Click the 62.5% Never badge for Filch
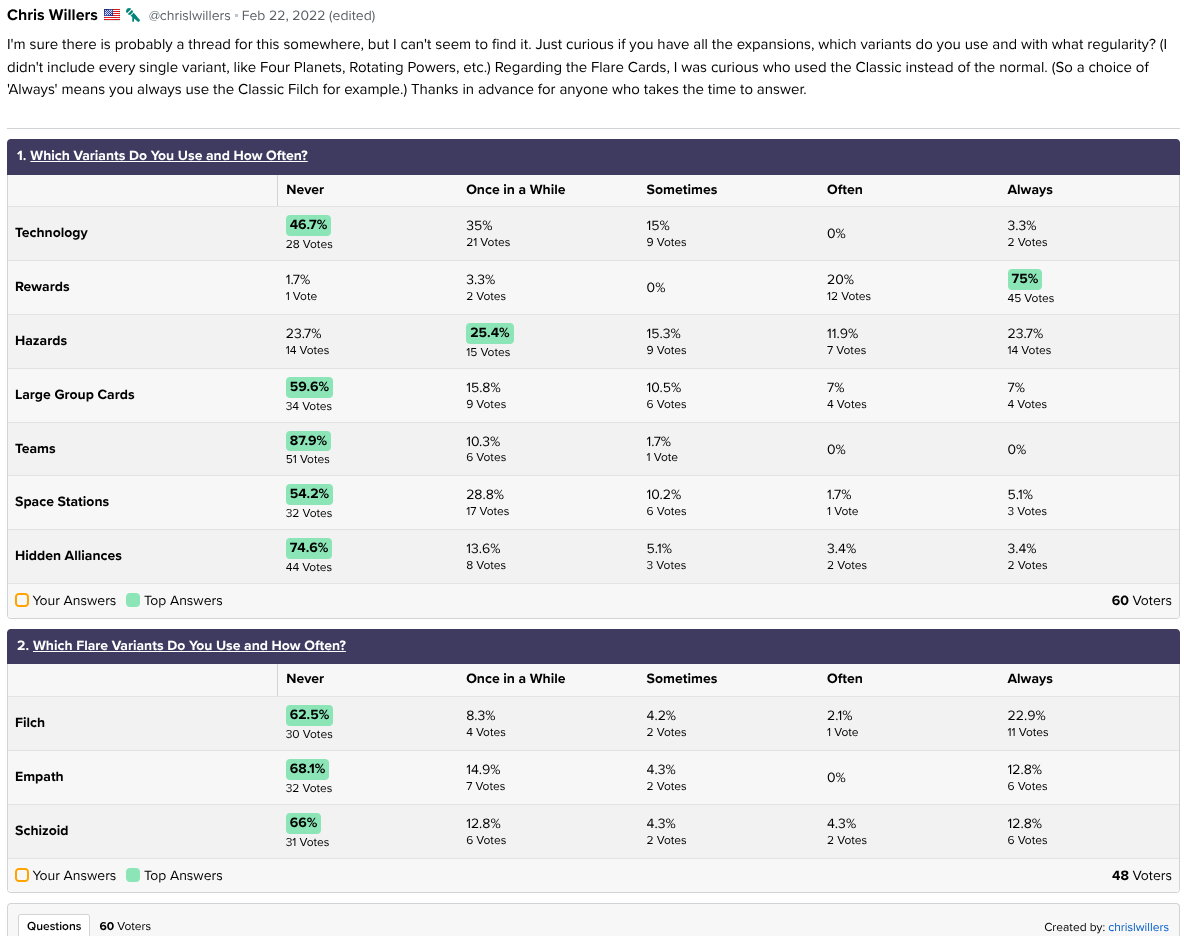 pos(308,715)
